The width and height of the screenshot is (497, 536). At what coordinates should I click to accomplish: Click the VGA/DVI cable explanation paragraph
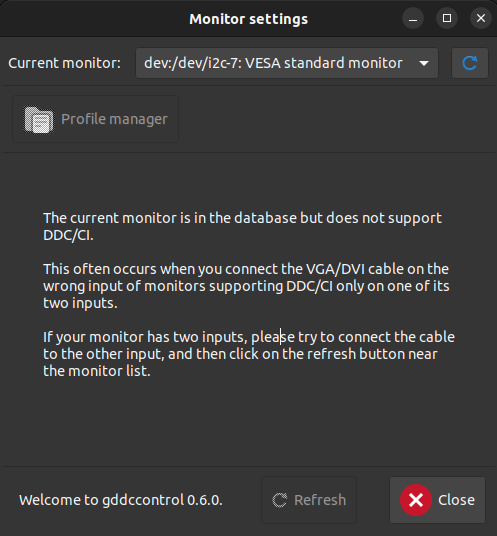pos(246,286)
